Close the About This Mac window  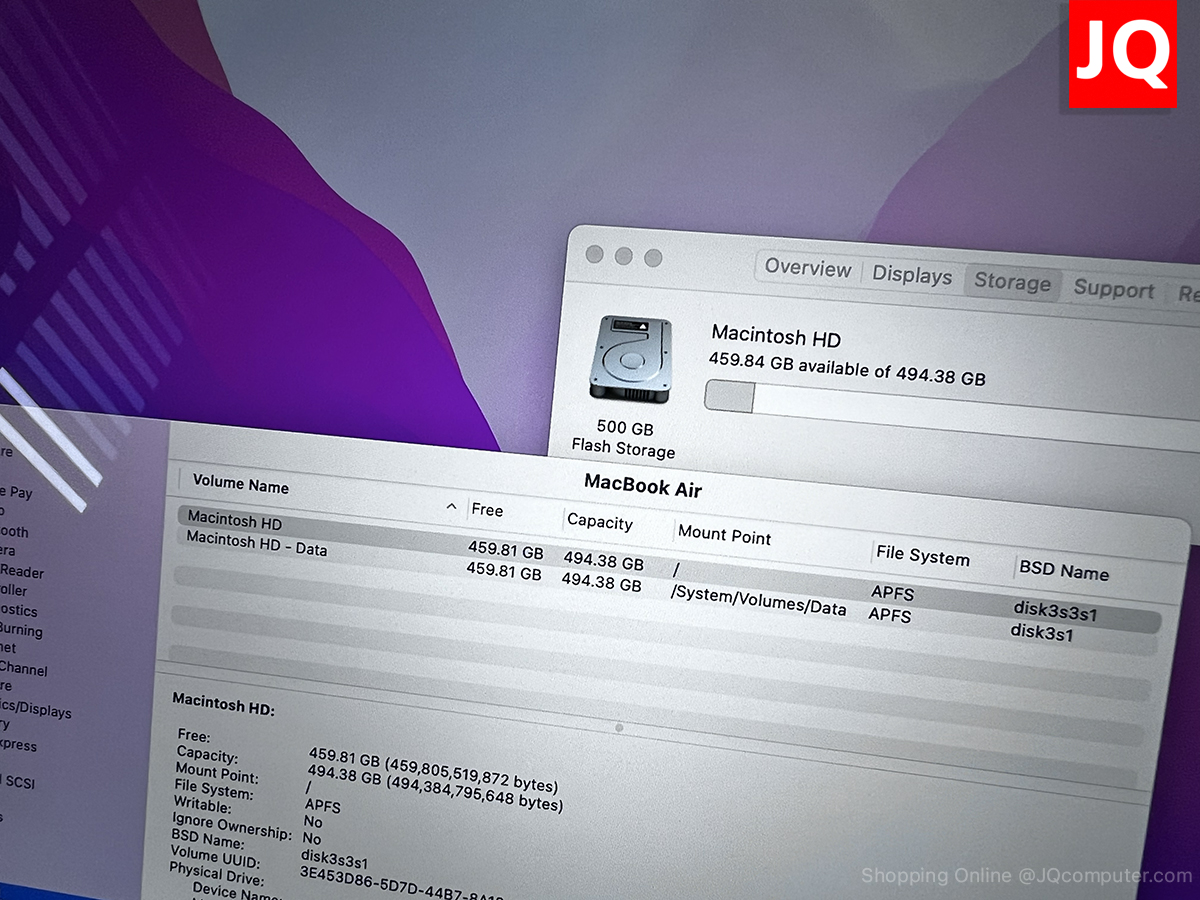(595, 254)
